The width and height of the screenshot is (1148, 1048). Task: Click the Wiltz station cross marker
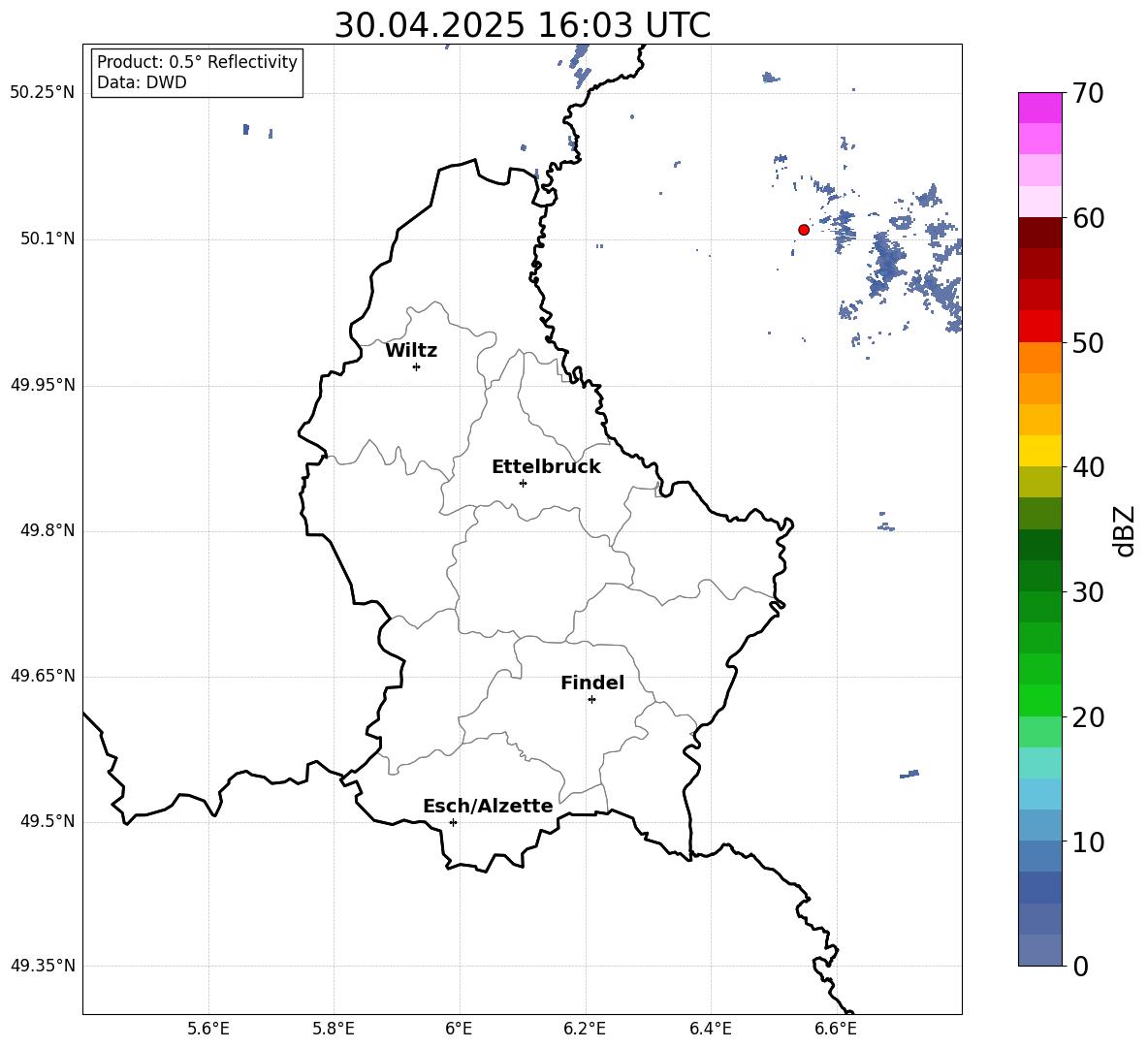point(417,366)
